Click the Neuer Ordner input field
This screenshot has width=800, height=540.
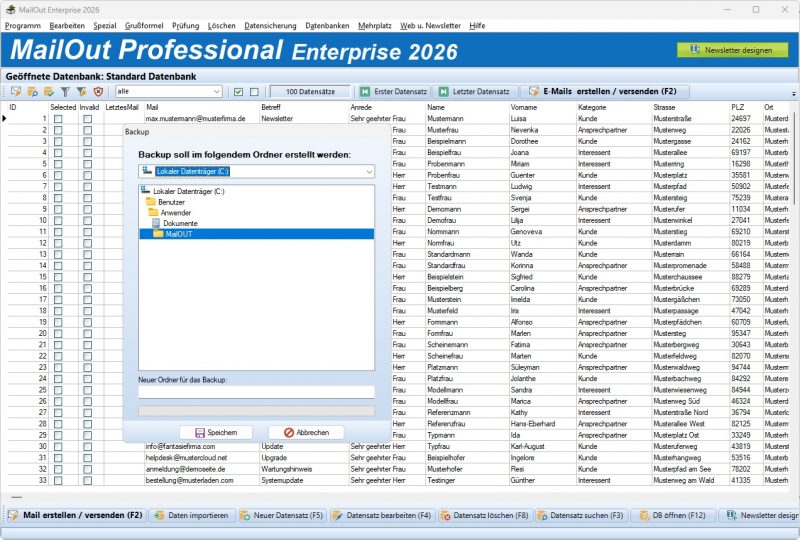click(257, 391)
